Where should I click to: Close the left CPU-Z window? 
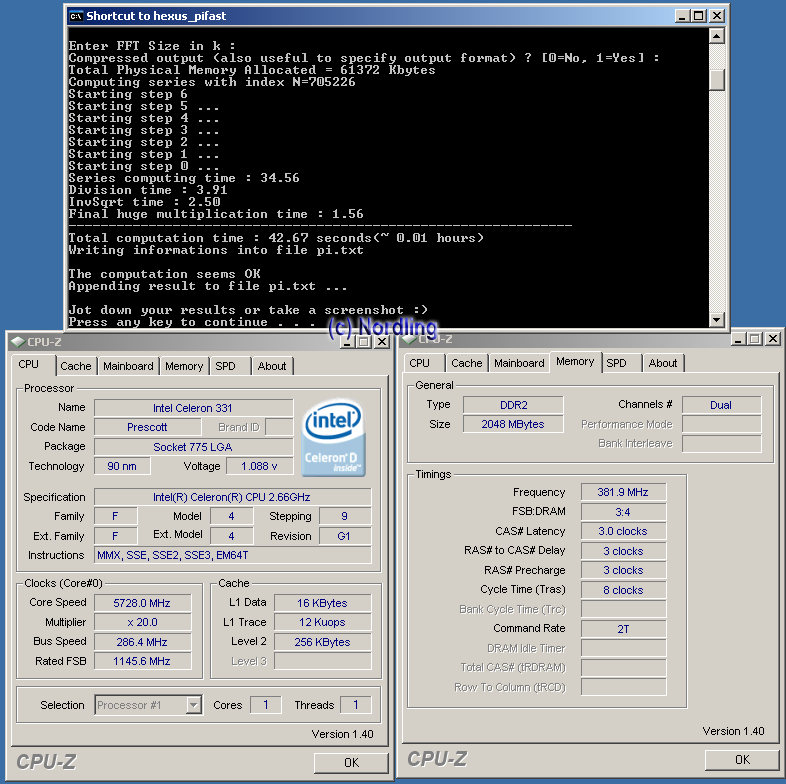click(x=382, y=342)
